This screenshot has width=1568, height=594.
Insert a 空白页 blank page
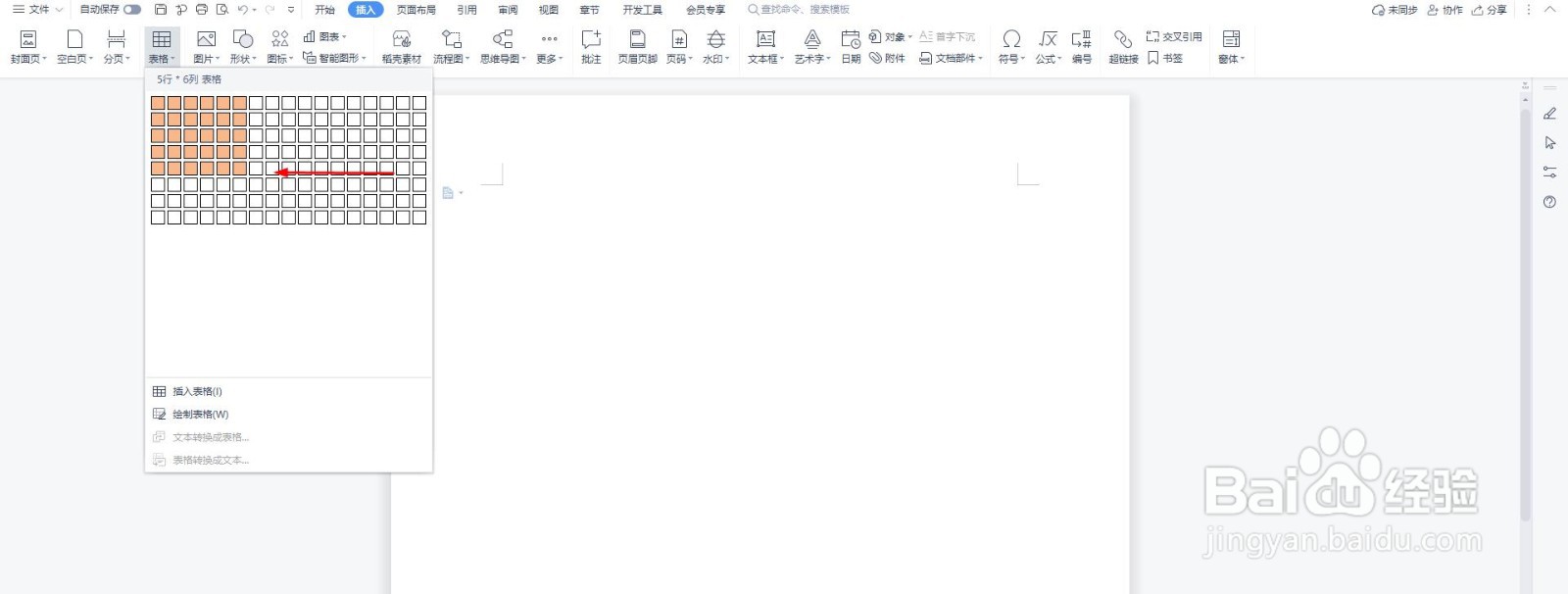tap(74, 46)
